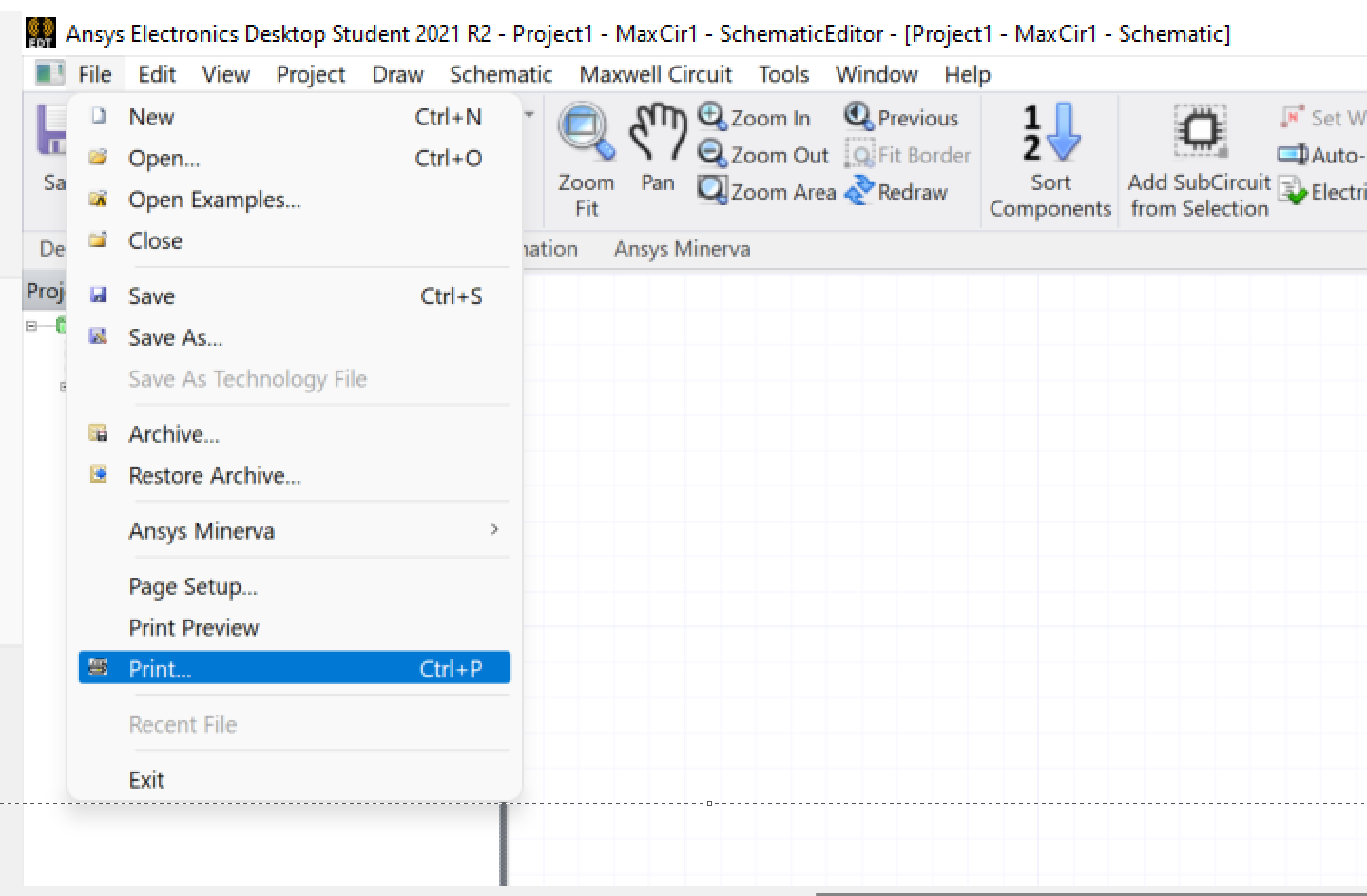This screenshot has width=1367, height=896.
Task: Open the Draw menu
Action: point(397,74)
